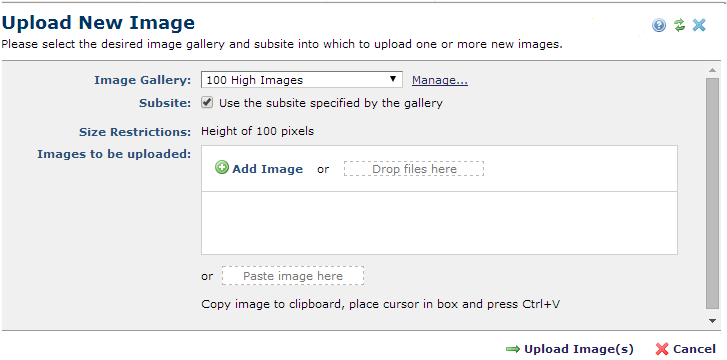Toggle the Subsite checkbox
The image size is (727, 360).
tap(207, 103)
